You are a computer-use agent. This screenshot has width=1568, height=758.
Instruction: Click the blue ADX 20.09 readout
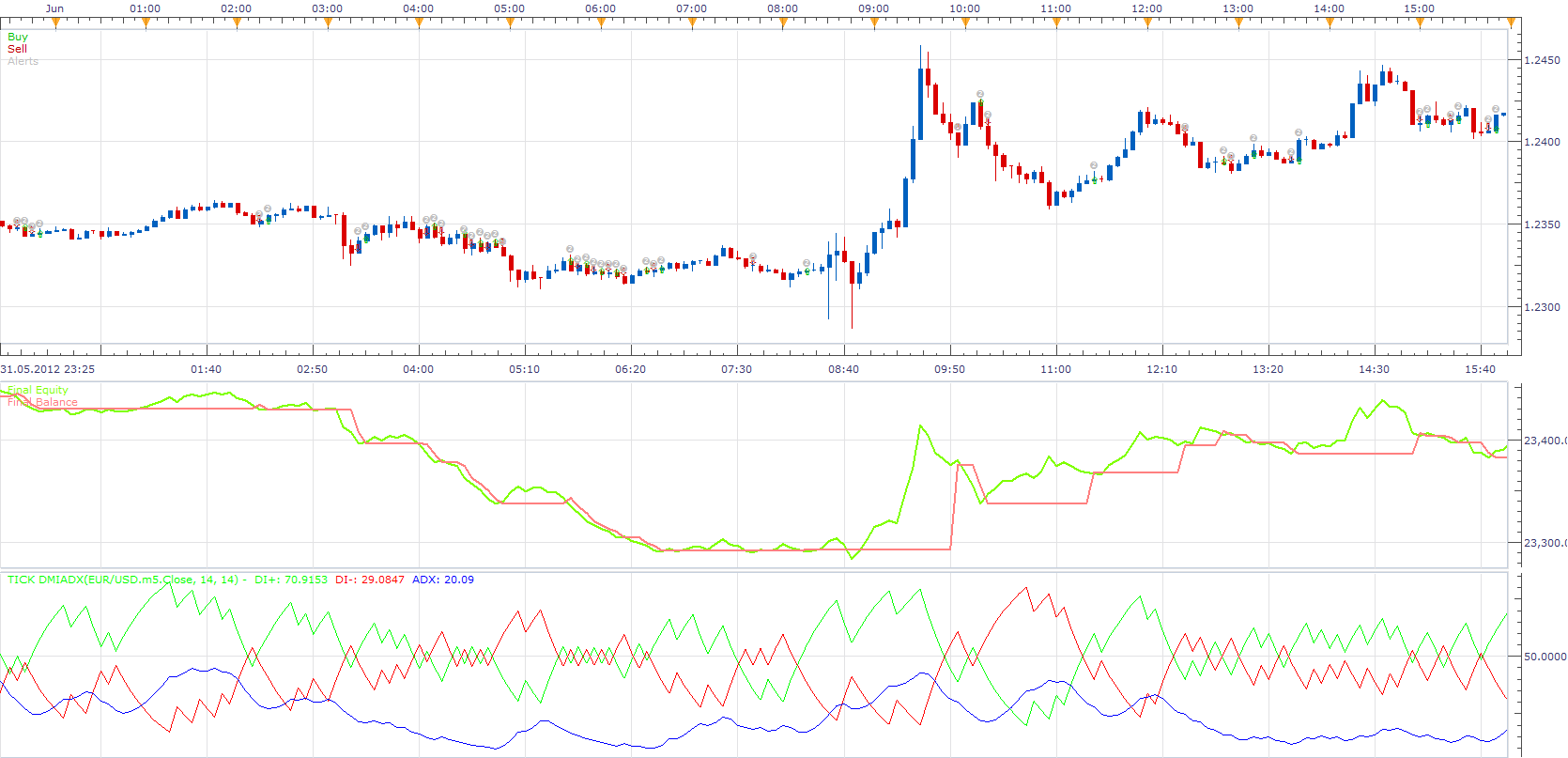(x=443, y=580)
